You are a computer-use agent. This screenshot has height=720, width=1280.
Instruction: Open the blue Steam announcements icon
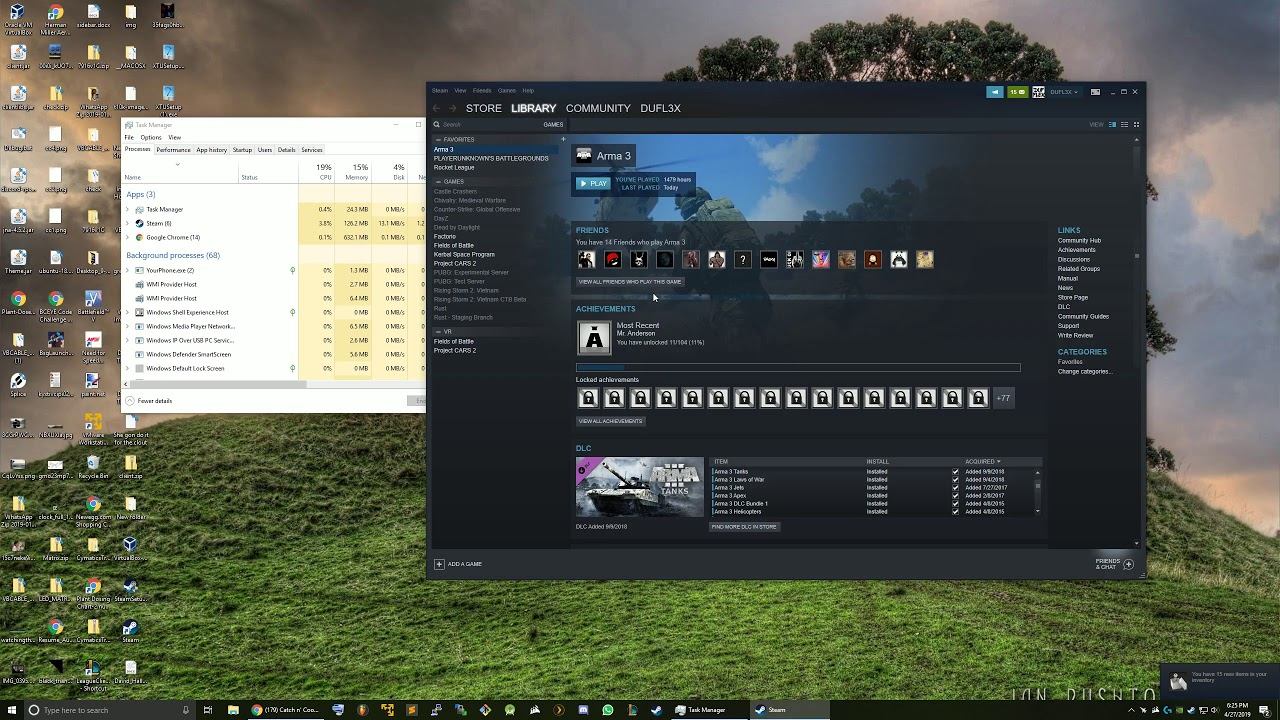[994, 92]
